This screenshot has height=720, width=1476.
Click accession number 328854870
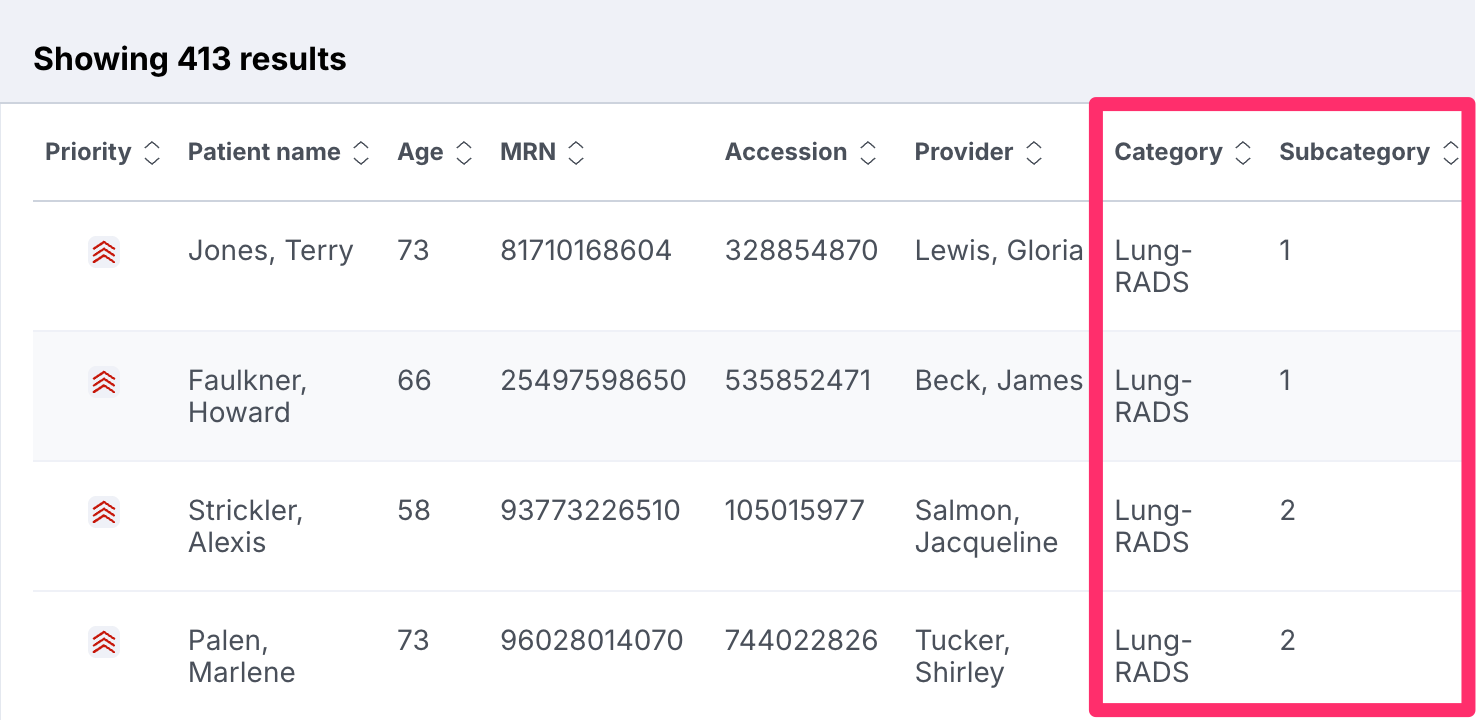(801, 250)
